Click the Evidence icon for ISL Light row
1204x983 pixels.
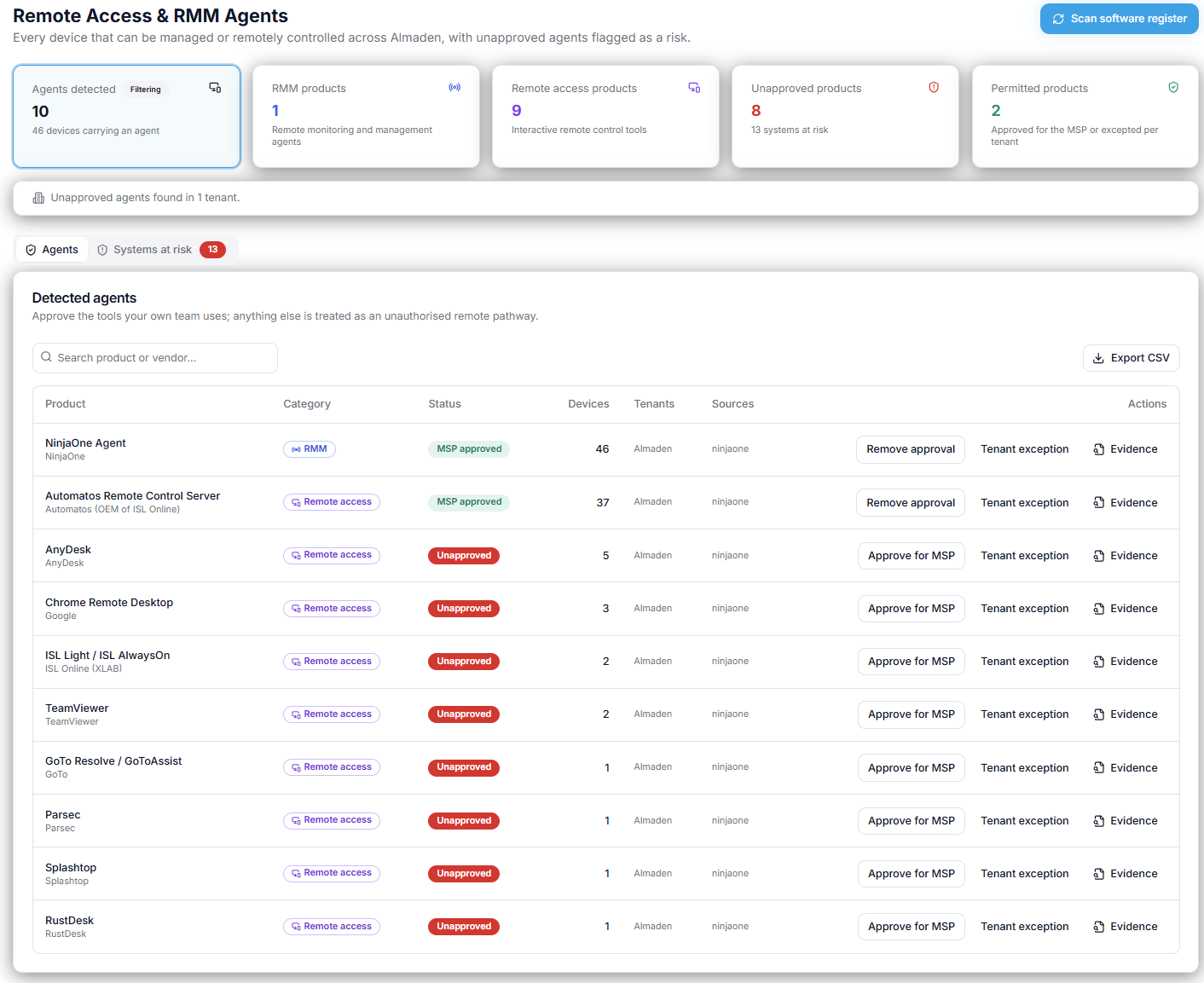tap(1099, 662)
